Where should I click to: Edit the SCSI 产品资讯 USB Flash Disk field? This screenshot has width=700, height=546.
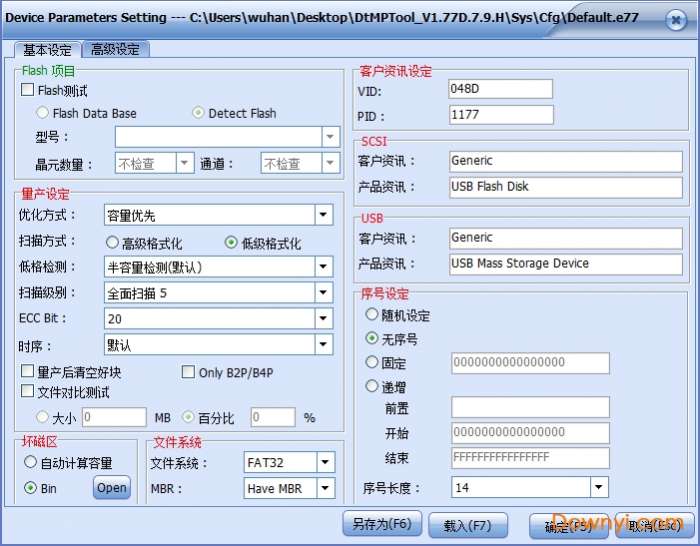click(566, 187)
